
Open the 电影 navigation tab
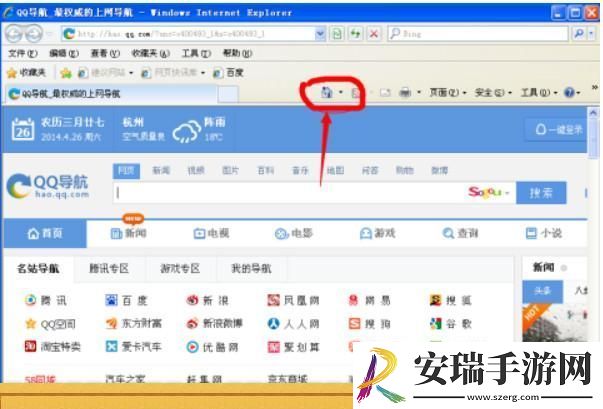click(x=294, y=233)
